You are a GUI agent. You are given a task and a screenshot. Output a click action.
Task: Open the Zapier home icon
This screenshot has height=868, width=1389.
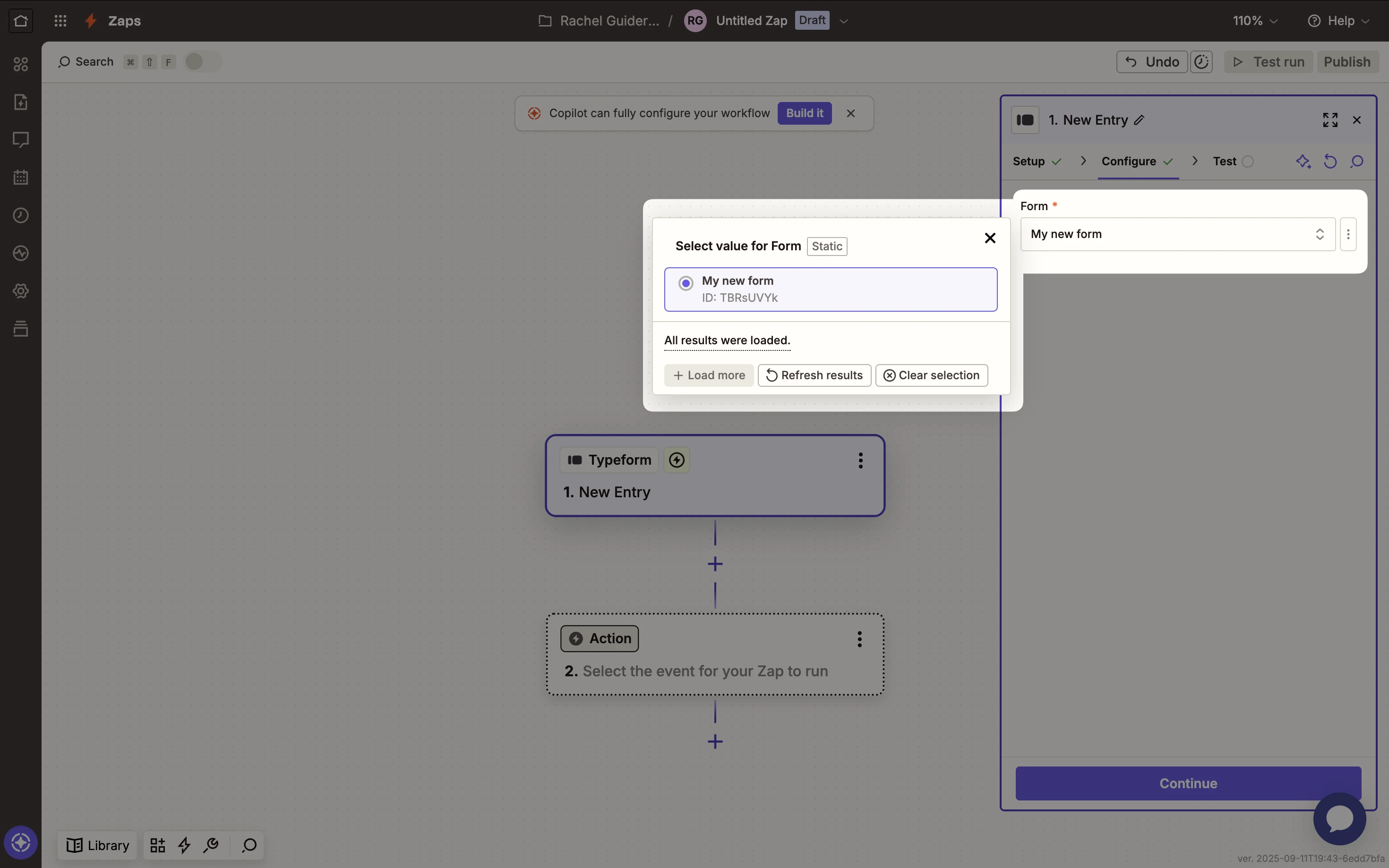tap(21, 21)
